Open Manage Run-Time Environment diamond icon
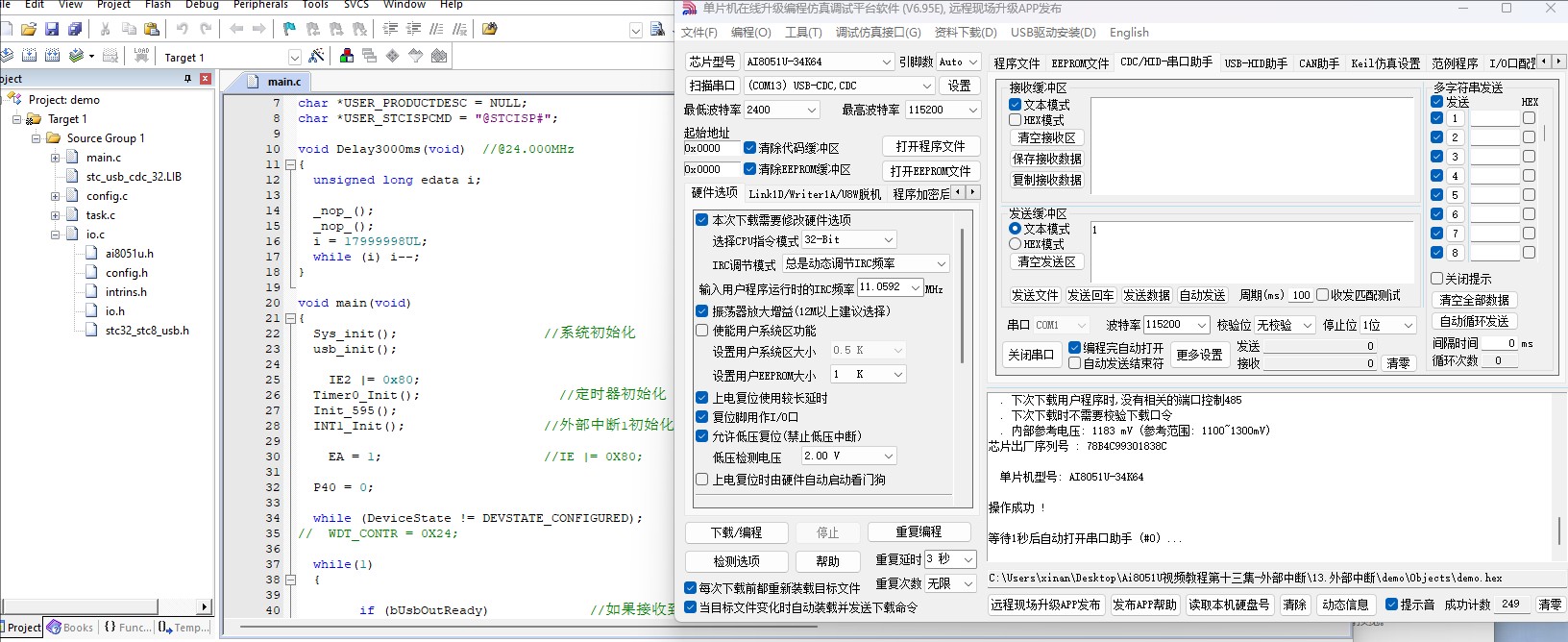The width and height of the screenshot is (1568, 642). pyautogui.click(x=392, y=56)
